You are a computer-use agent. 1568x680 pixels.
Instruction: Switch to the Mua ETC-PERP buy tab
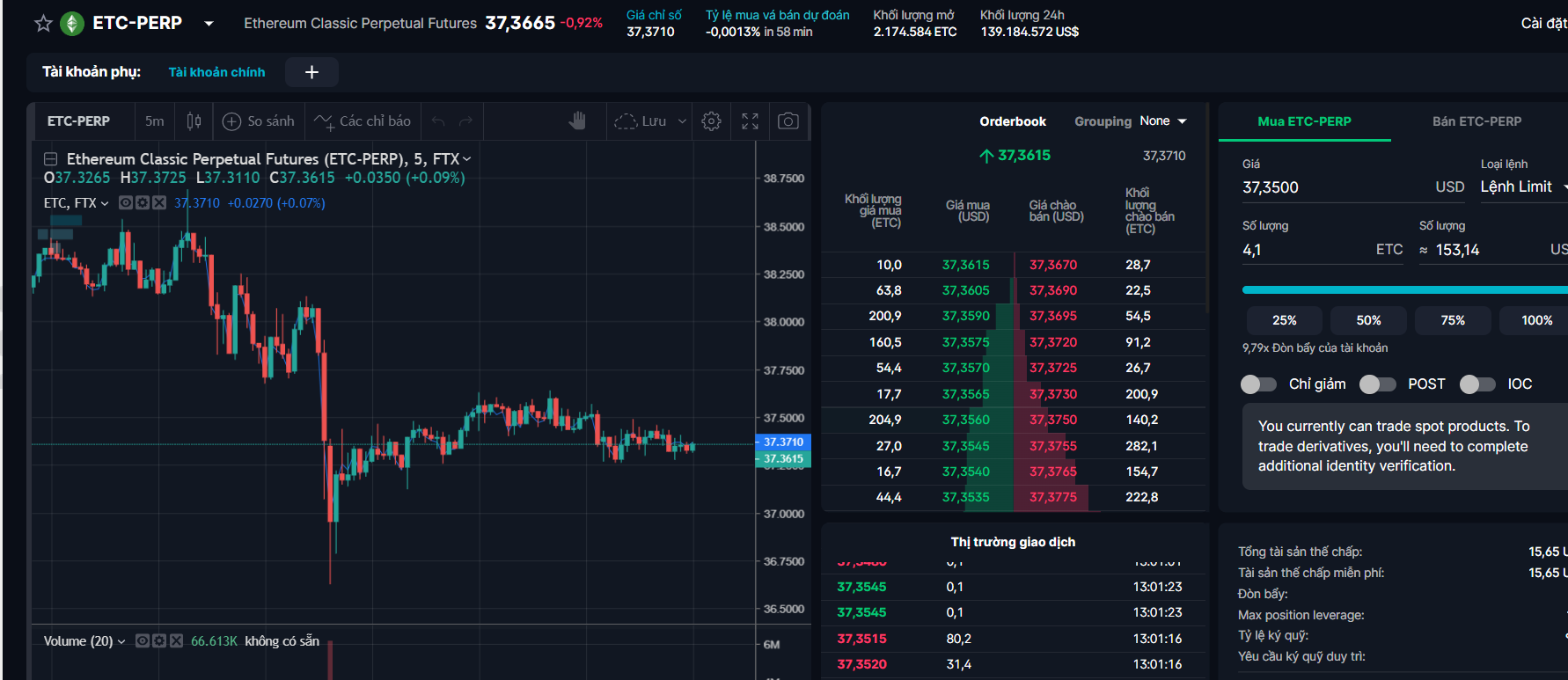click(1304, 121)
